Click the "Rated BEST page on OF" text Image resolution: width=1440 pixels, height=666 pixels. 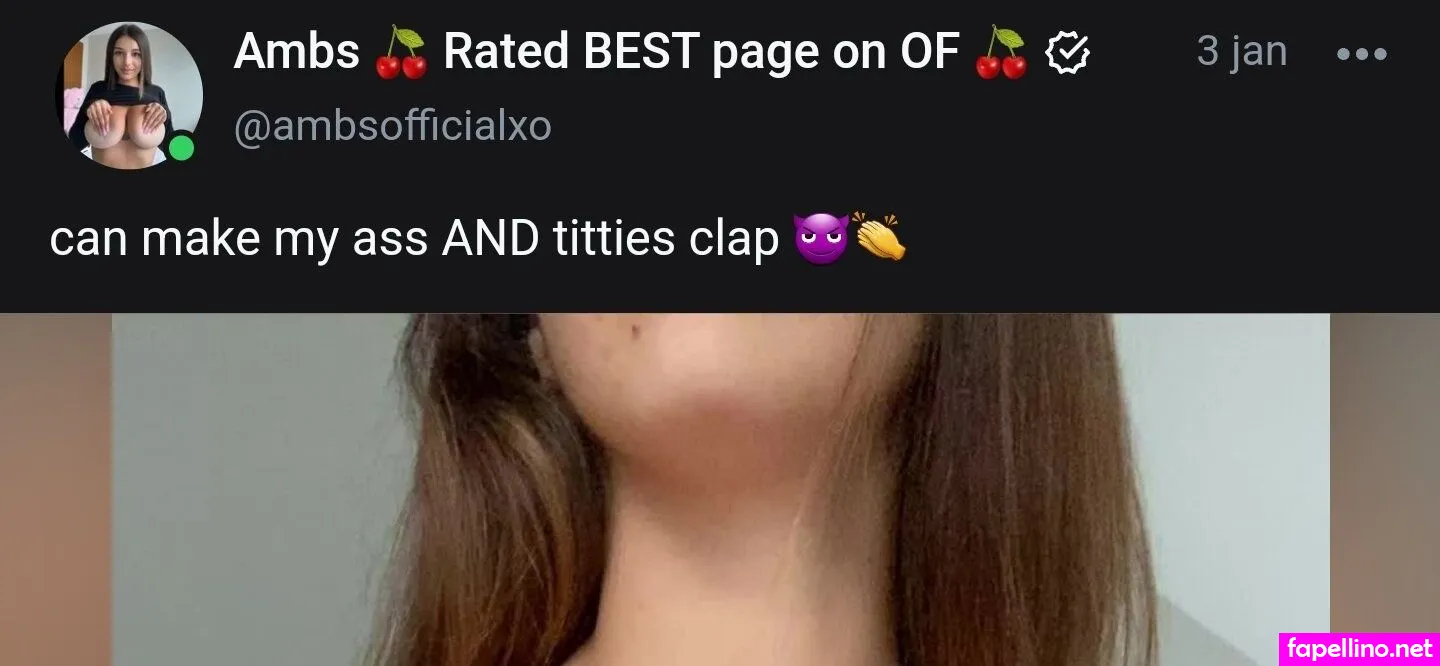pyautogui.click(x=701, y=52)
